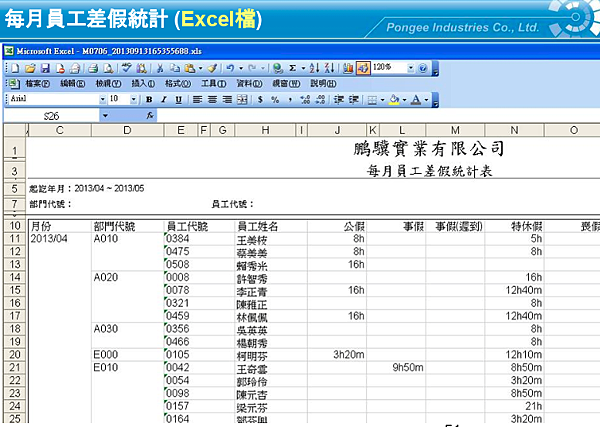Open the Fill Color palette arrow
The image size is (600, 427).
click(x=404, y=100)
